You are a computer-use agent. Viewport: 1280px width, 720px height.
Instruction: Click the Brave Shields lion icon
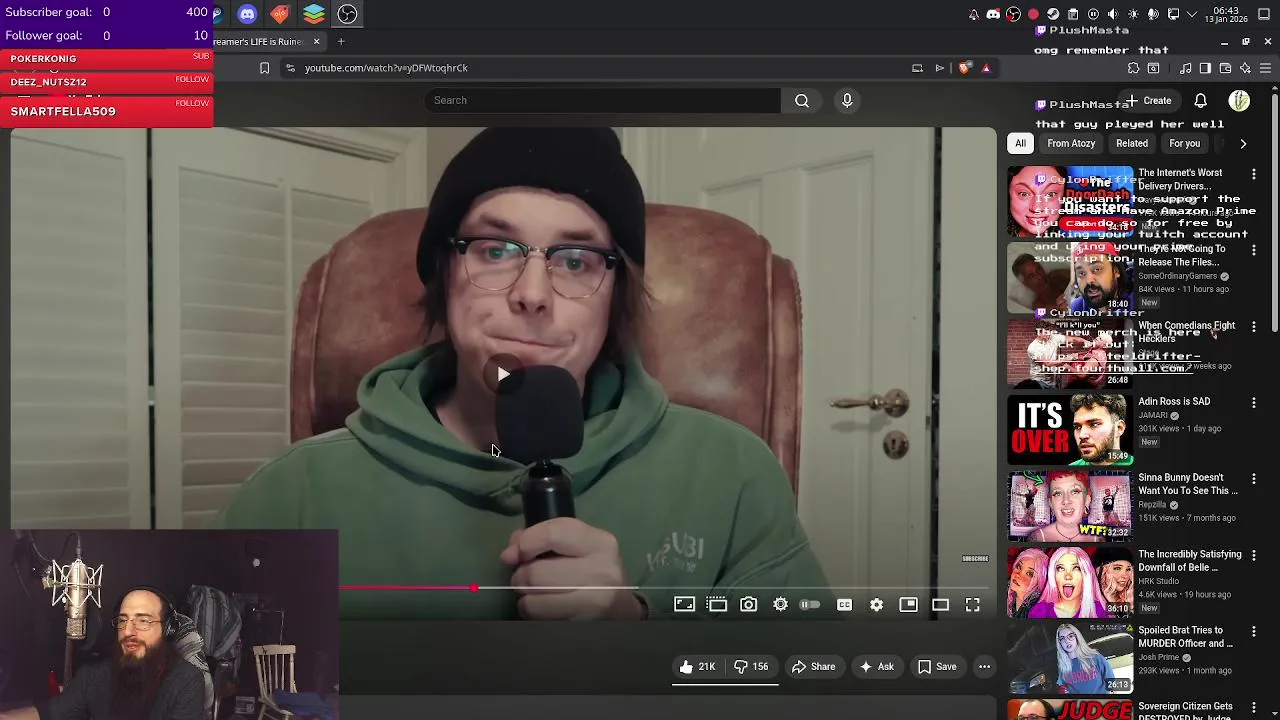pos(964,68)
